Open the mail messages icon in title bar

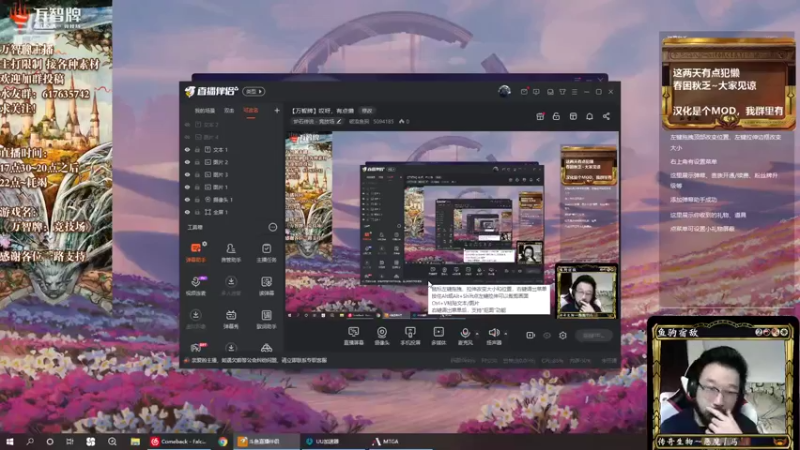524,92
